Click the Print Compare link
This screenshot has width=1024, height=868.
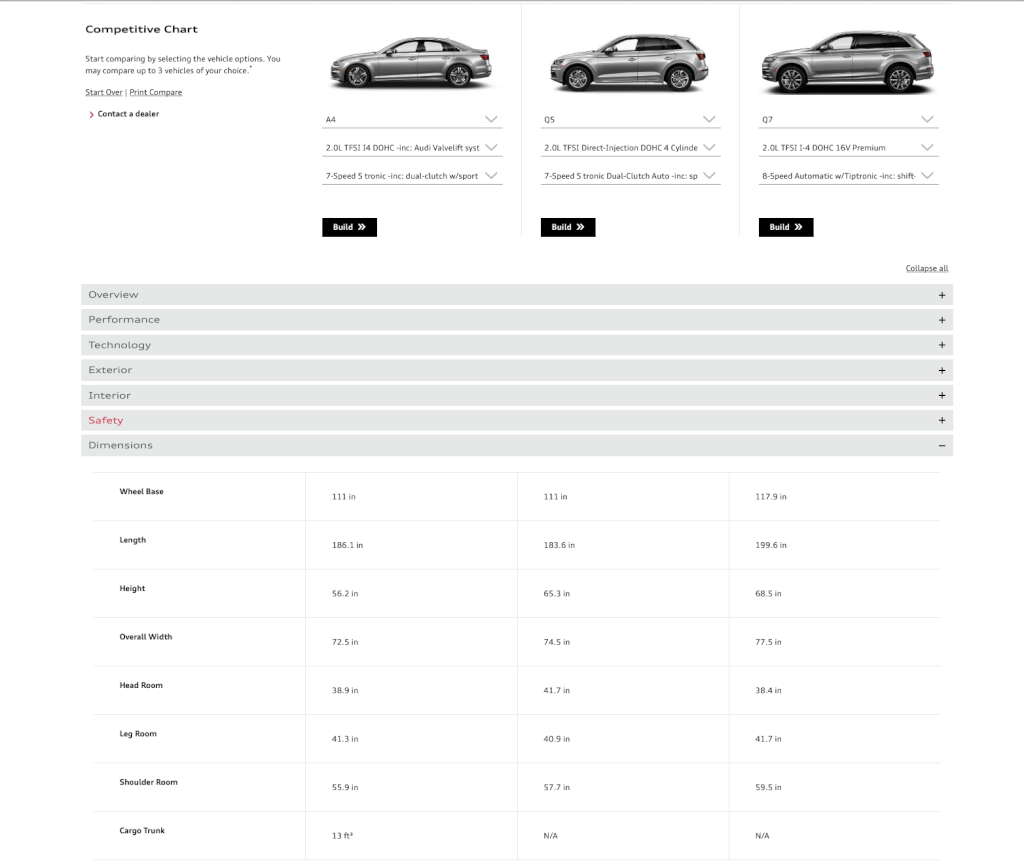(156, 92)
